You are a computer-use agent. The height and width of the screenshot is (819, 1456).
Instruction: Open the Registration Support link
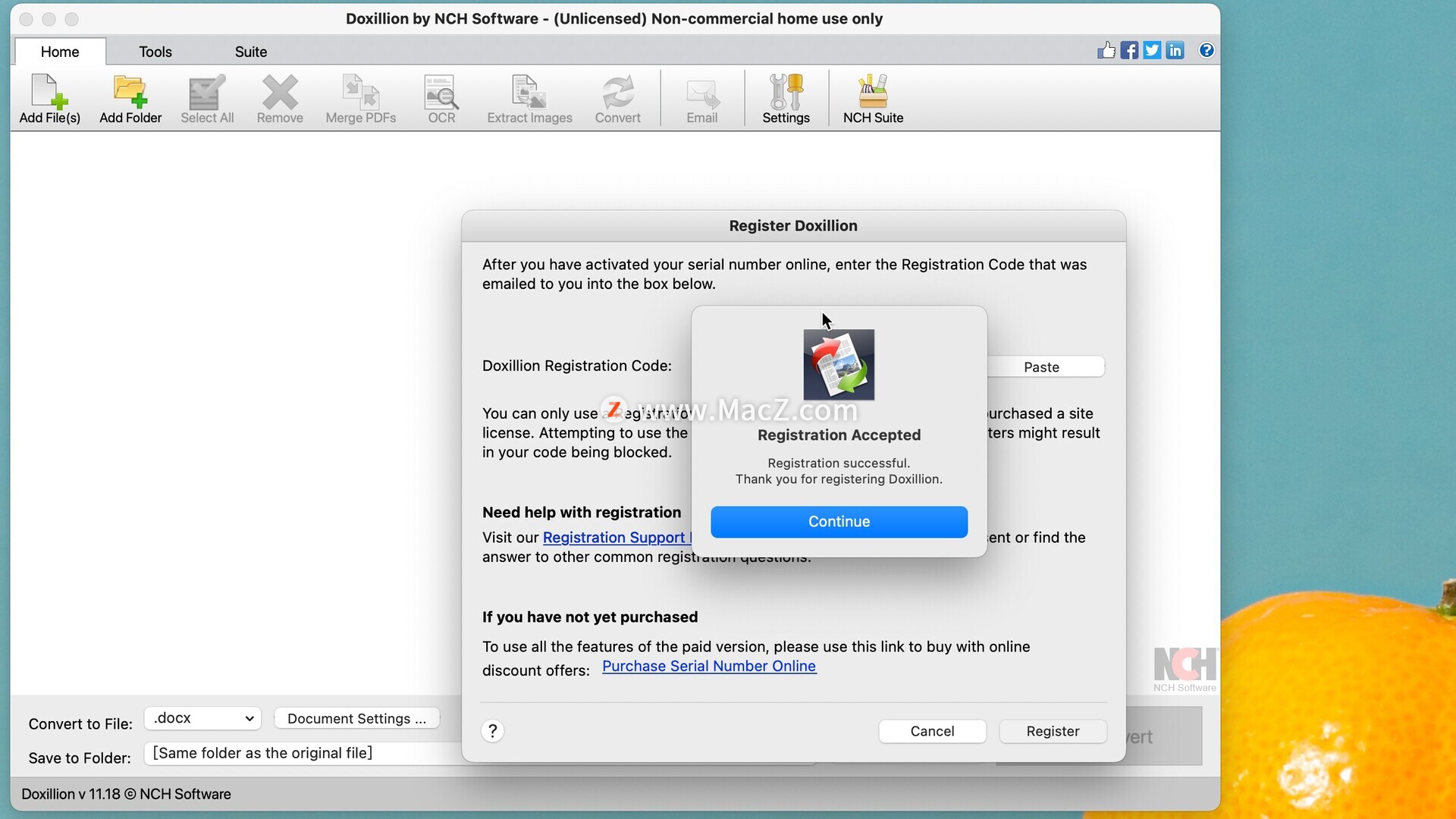[617, 537]
